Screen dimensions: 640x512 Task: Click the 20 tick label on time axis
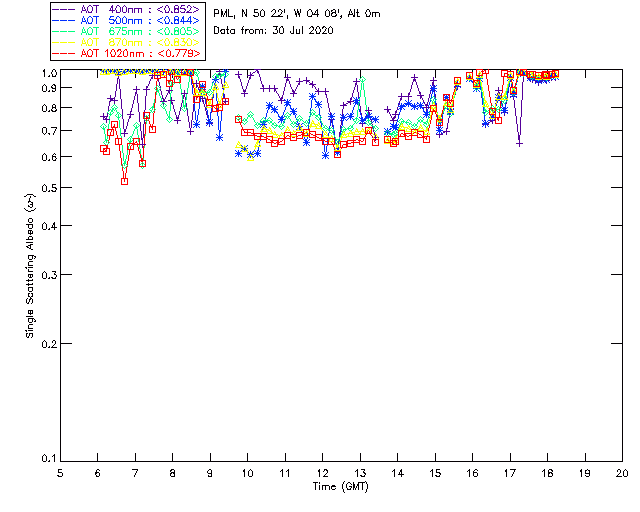(622, 474)
